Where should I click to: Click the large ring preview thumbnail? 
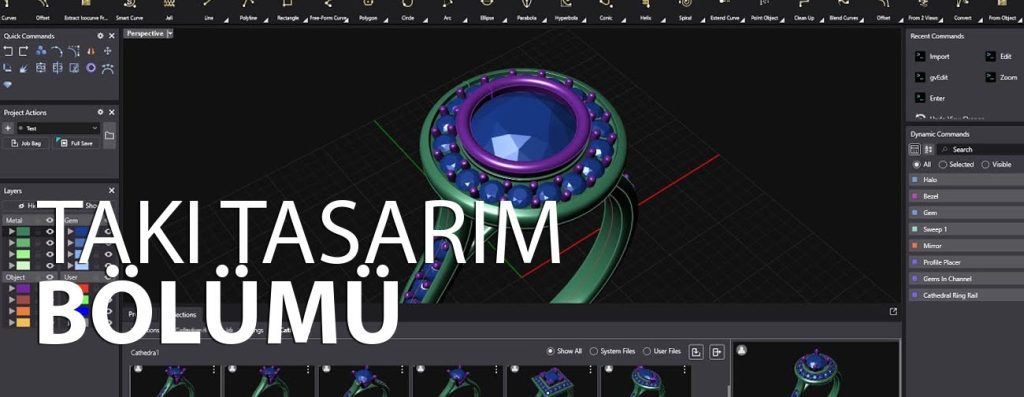tap(816, 370)
